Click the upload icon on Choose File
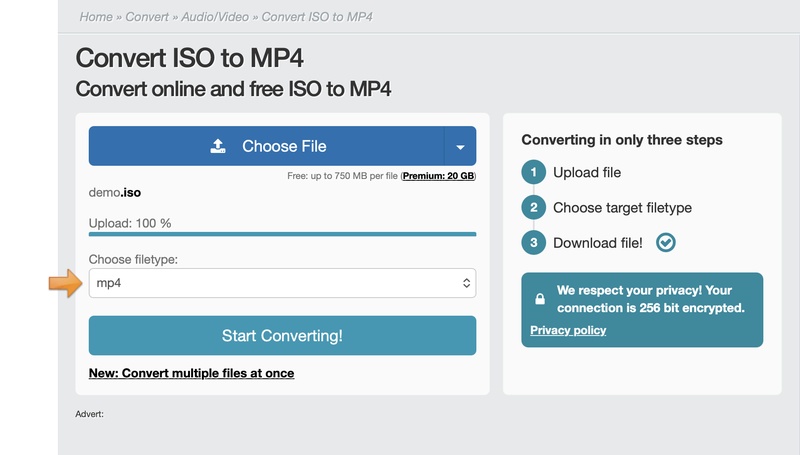800x455 pixels. coord(218,146)
